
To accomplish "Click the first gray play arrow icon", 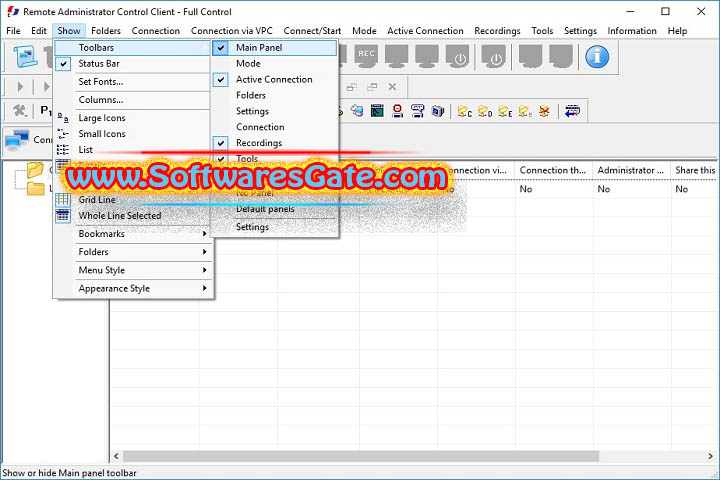I will [x=20, y=86].
